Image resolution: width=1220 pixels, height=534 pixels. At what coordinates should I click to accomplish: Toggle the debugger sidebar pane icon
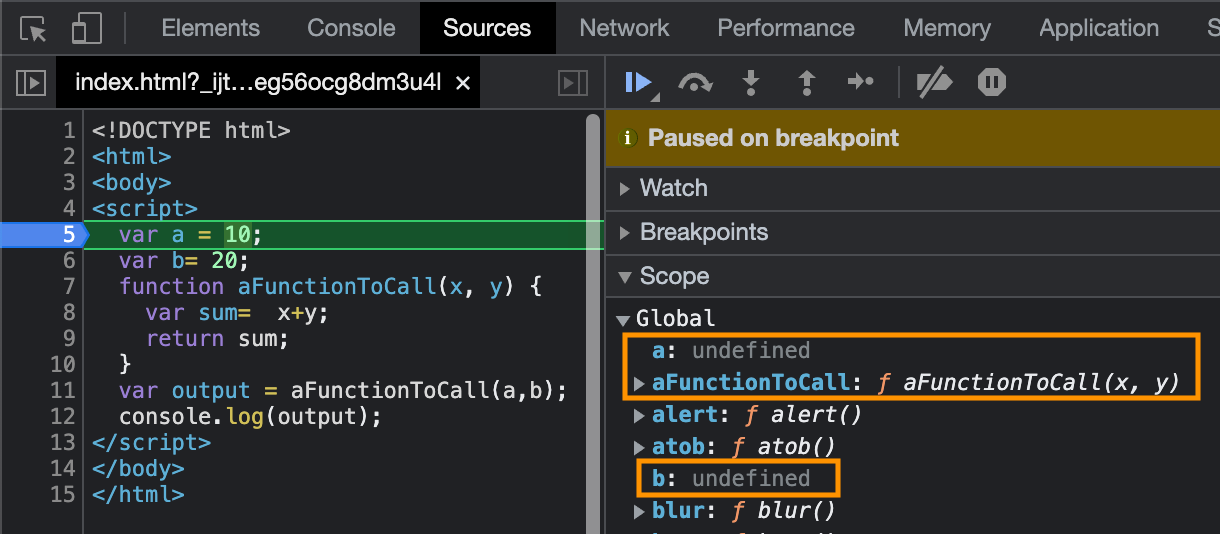coord(573,83)
